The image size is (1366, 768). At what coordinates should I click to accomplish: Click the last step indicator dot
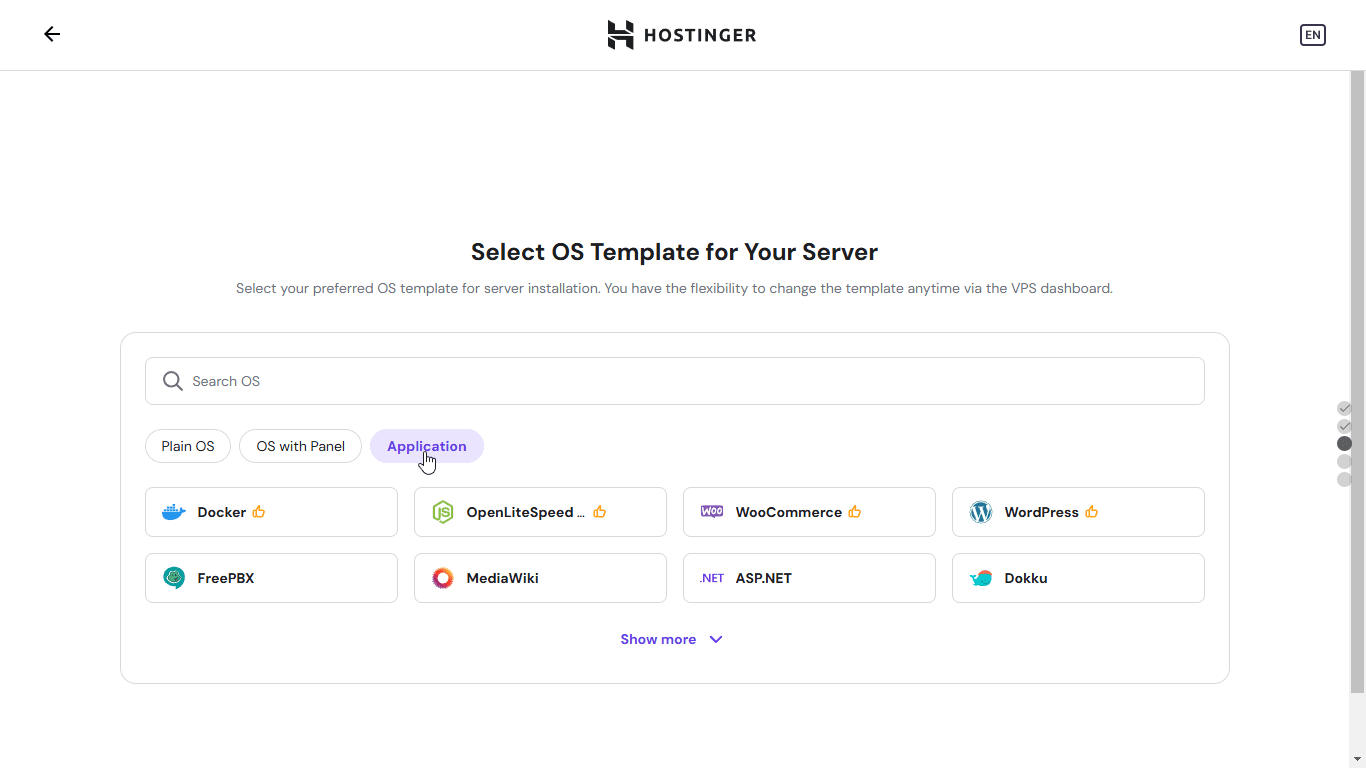point(1344,480)
